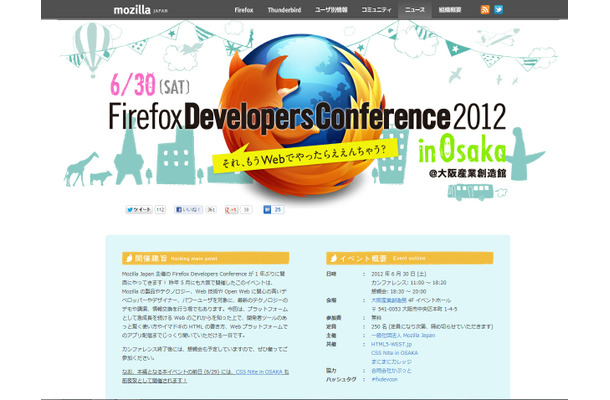The height and width of the screenshot is (400, 610).
Task: Open the Twitter icon in header
Action: pyautogui.click(x=498, y=10)
